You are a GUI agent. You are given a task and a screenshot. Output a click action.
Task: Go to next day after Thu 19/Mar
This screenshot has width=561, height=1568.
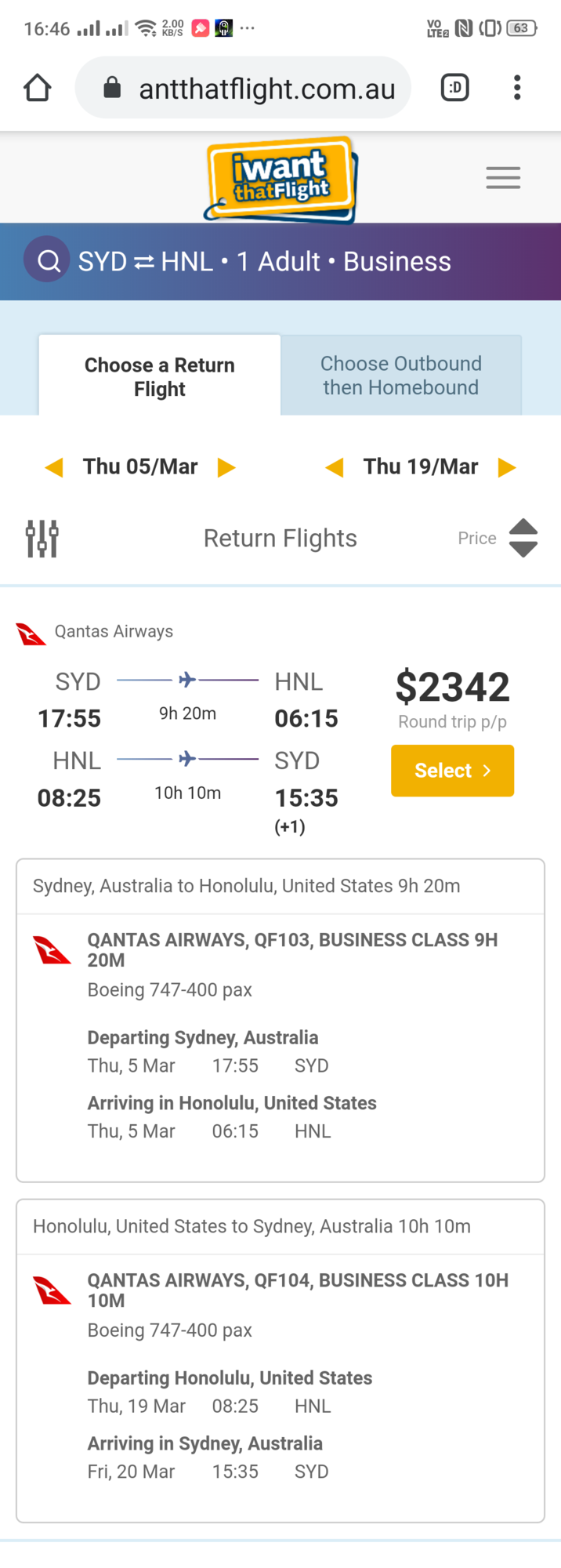[x=507, y=468]
